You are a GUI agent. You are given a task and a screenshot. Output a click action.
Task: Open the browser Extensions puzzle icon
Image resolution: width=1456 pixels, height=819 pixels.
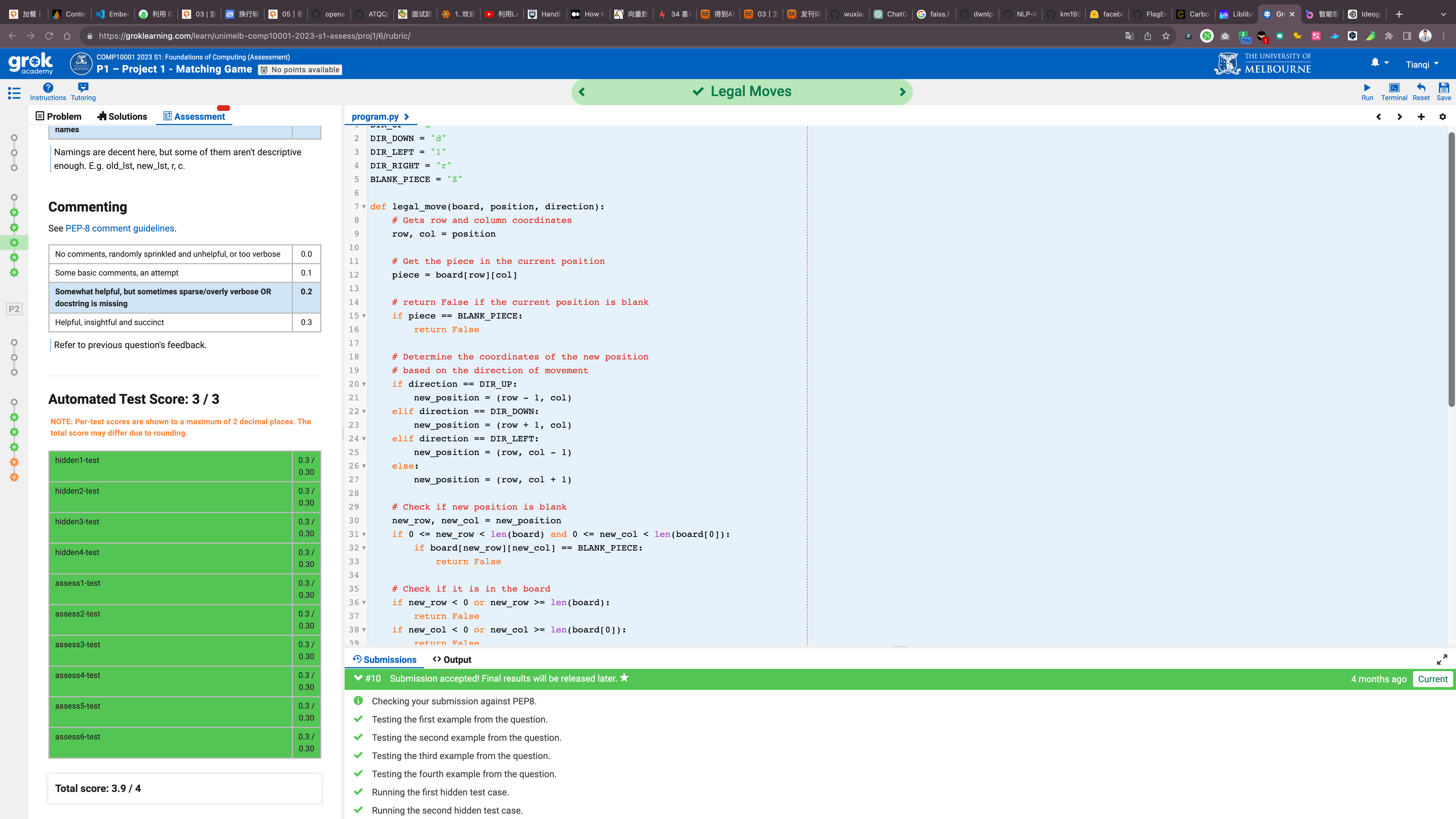click(1389, 36)
